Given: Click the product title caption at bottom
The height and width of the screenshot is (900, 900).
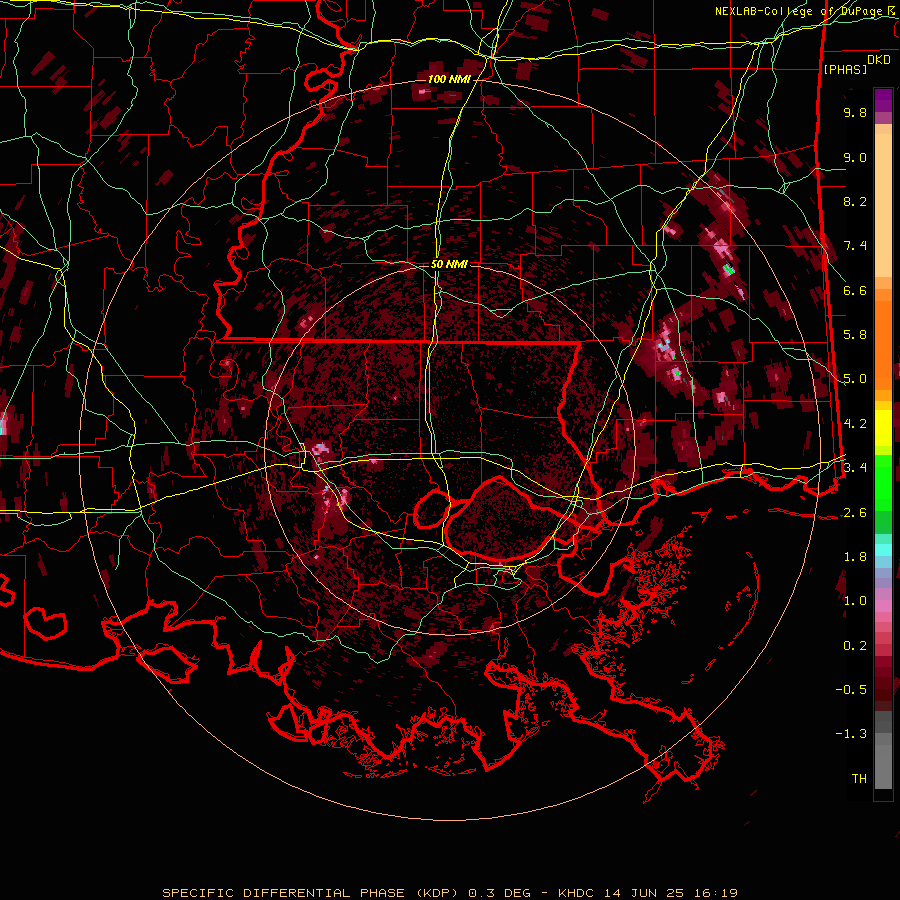Looking at the screenshot, I should click(x=450, y=893).
